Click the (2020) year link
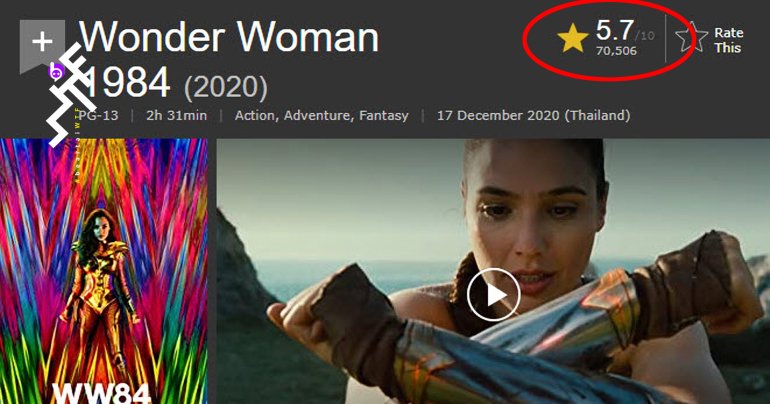 click(226, 87)
